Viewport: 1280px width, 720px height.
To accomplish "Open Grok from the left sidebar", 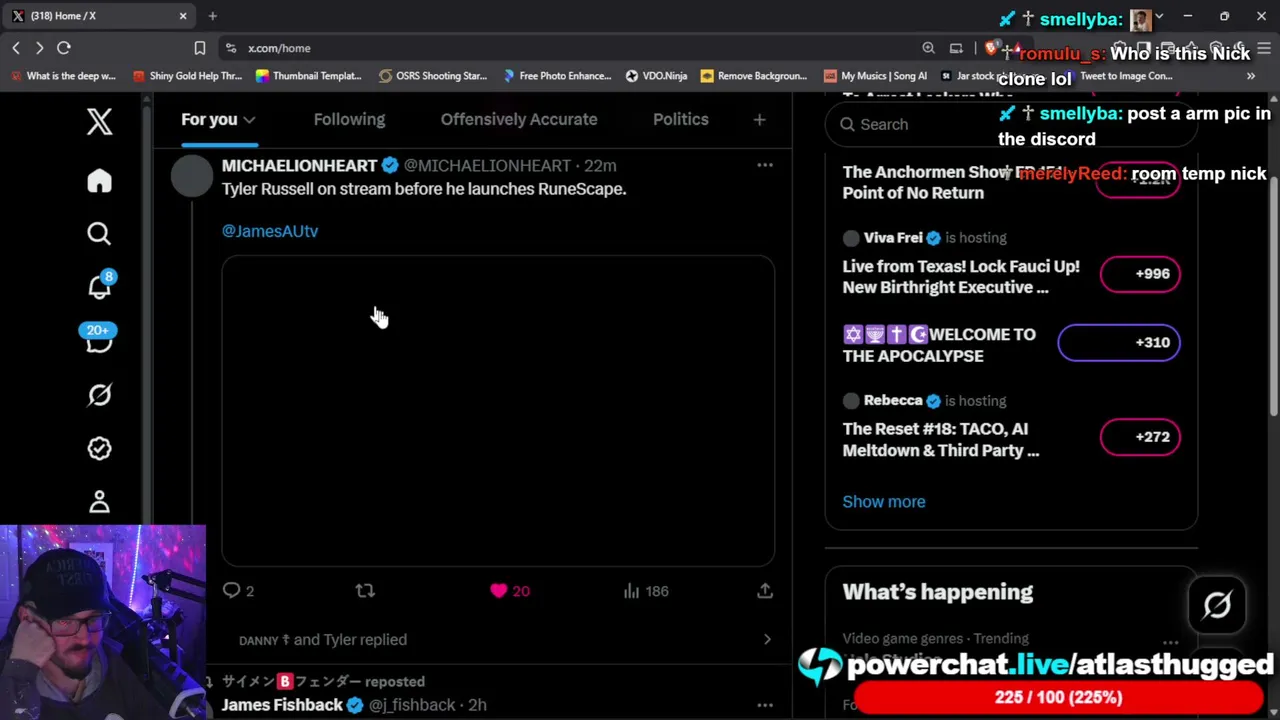I will (99, 395).
